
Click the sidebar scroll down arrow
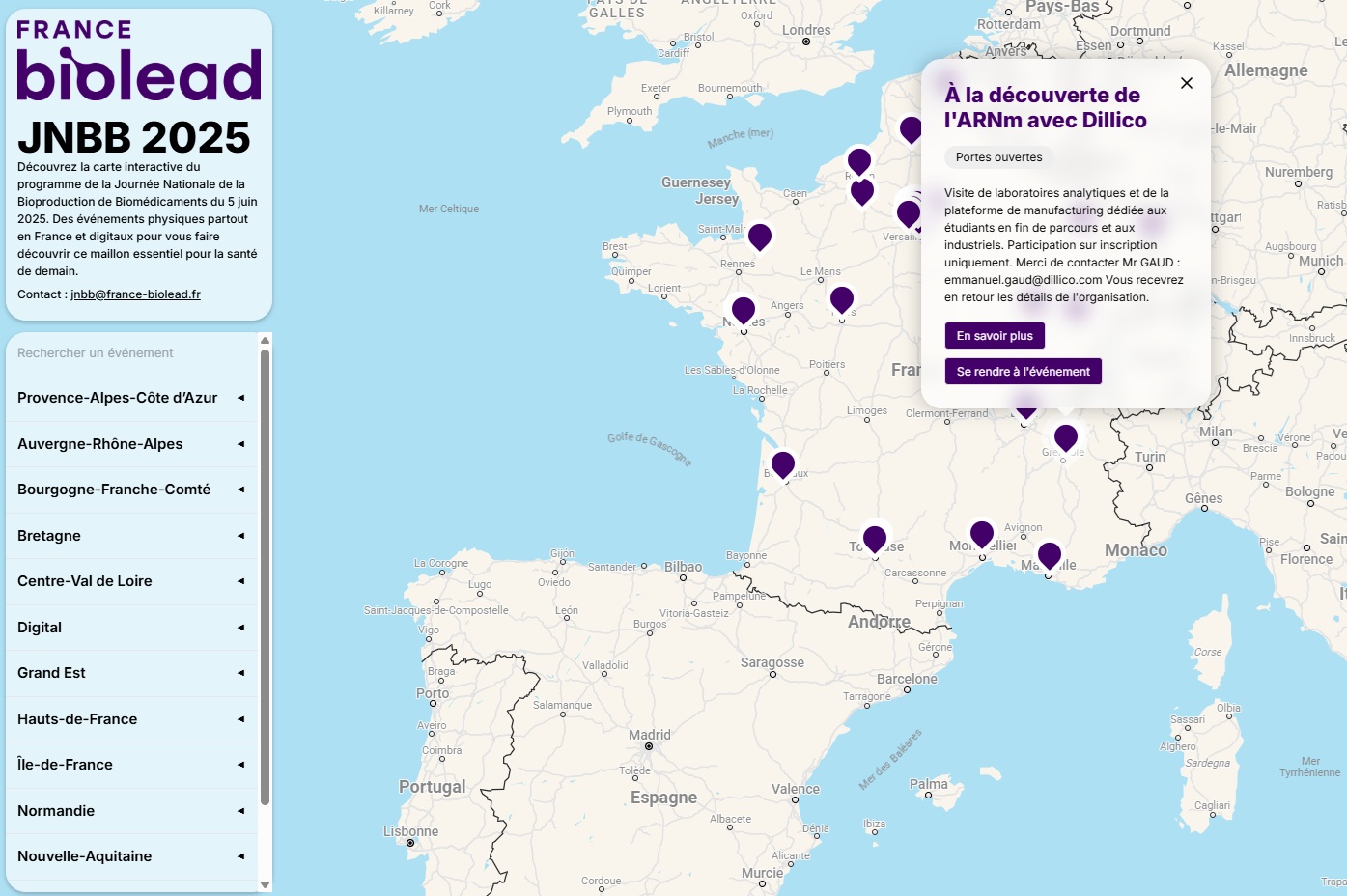(265, 884)
